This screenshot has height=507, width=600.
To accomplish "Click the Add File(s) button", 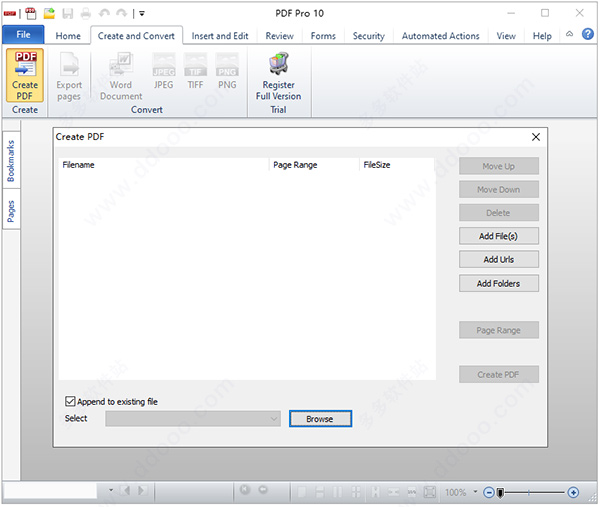I will 499,236.
